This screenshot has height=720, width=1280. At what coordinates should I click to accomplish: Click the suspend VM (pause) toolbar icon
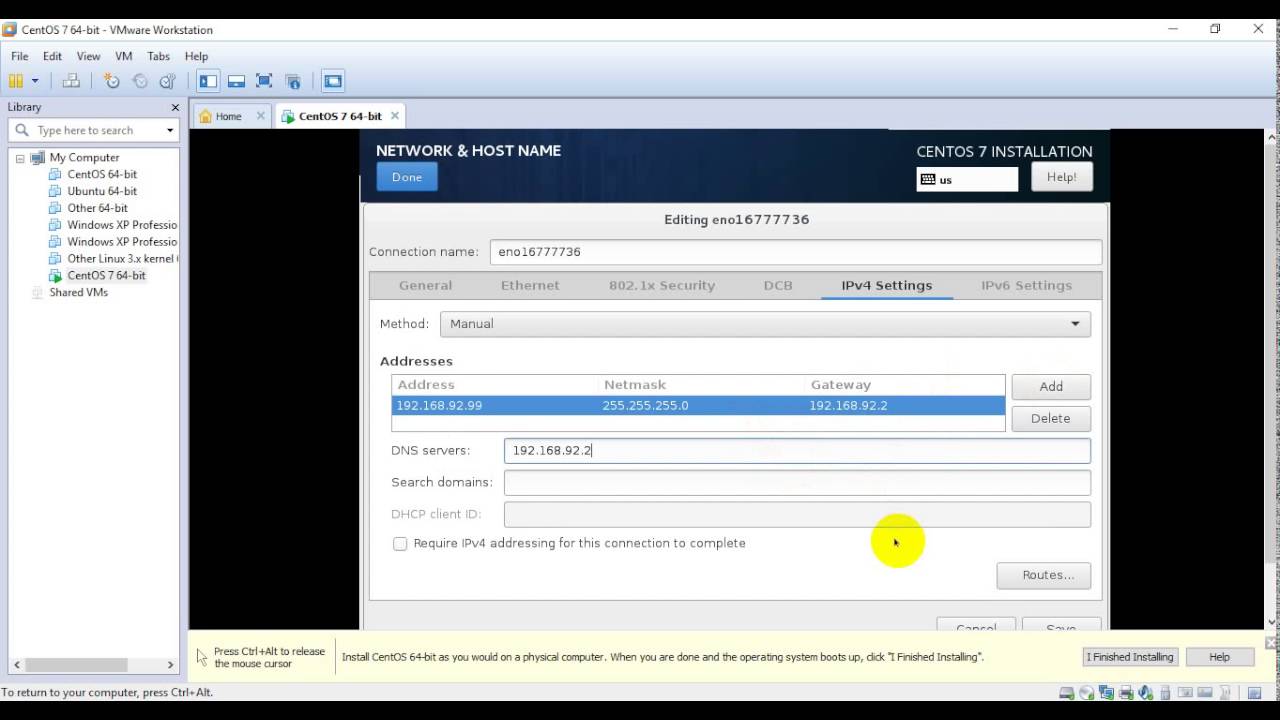15,81
